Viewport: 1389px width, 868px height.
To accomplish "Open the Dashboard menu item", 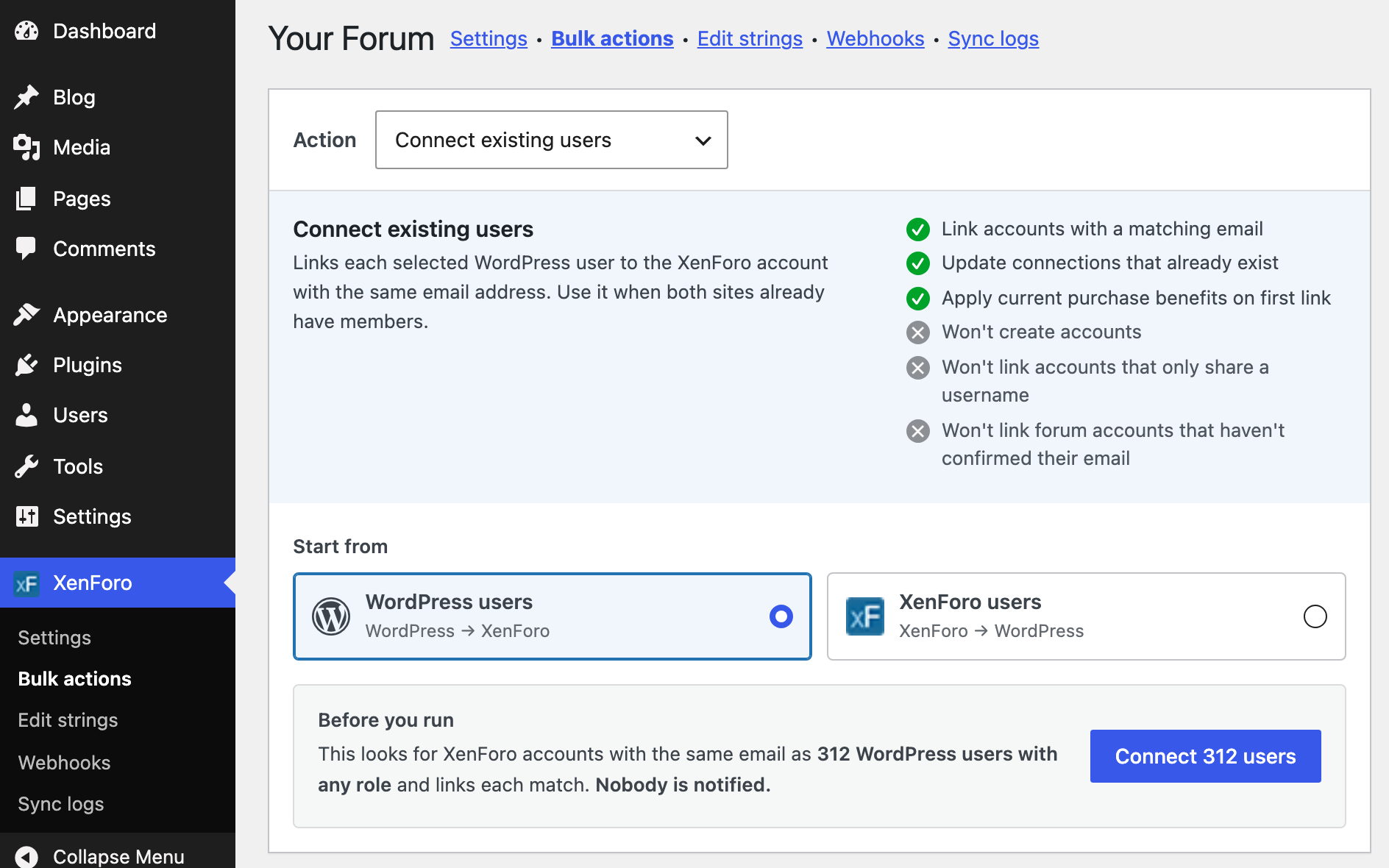I will pos(118,31).
